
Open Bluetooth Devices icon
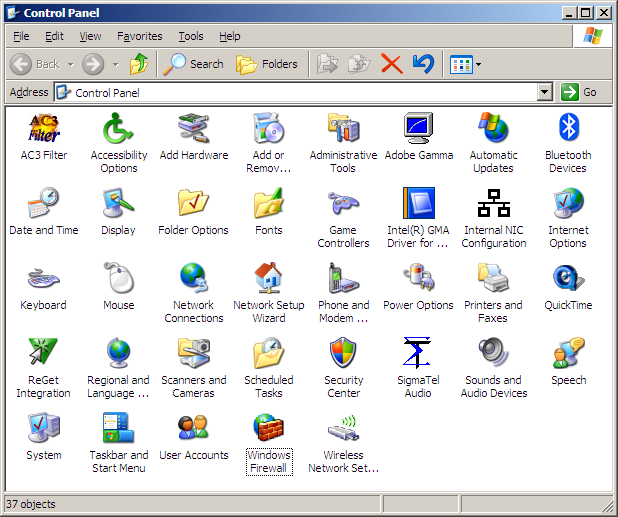[x=568, y=128]
